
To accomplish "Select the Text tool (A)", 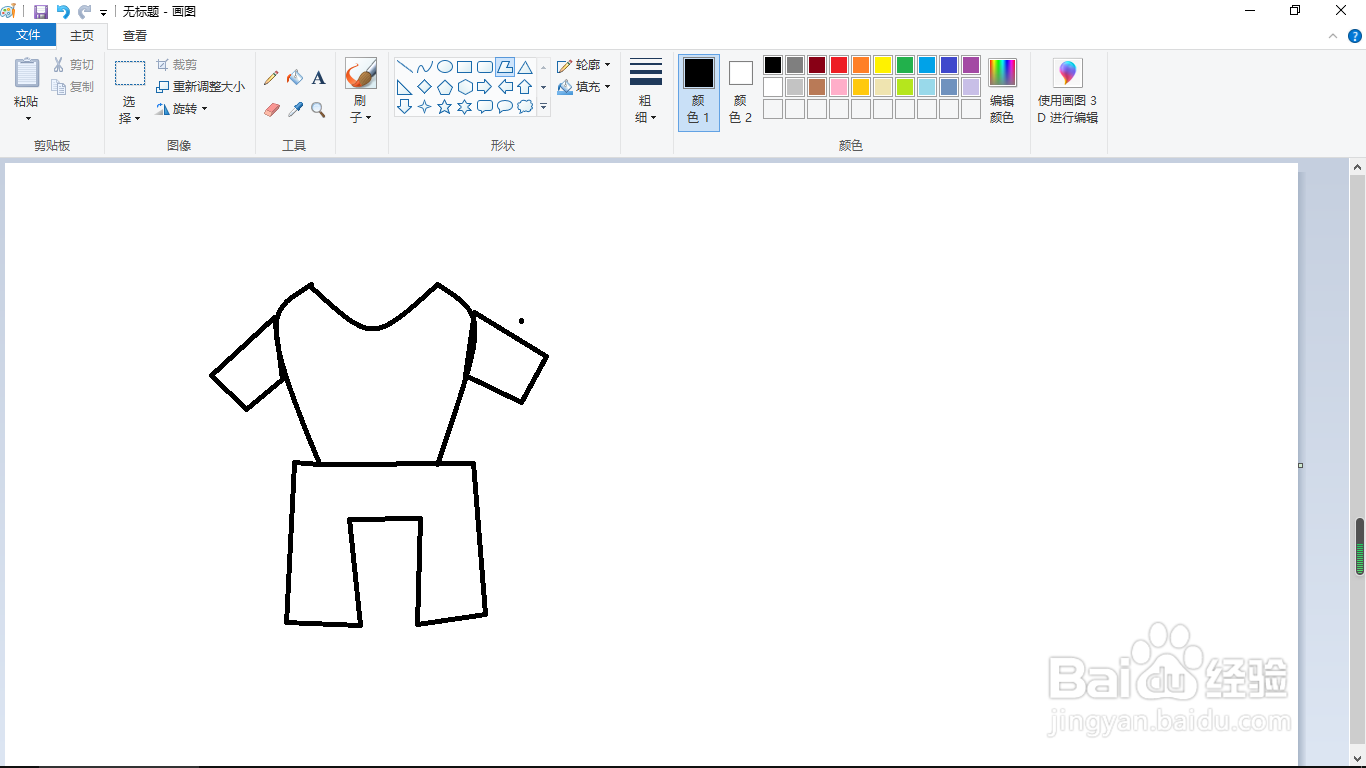I will (x=318, y=77).
